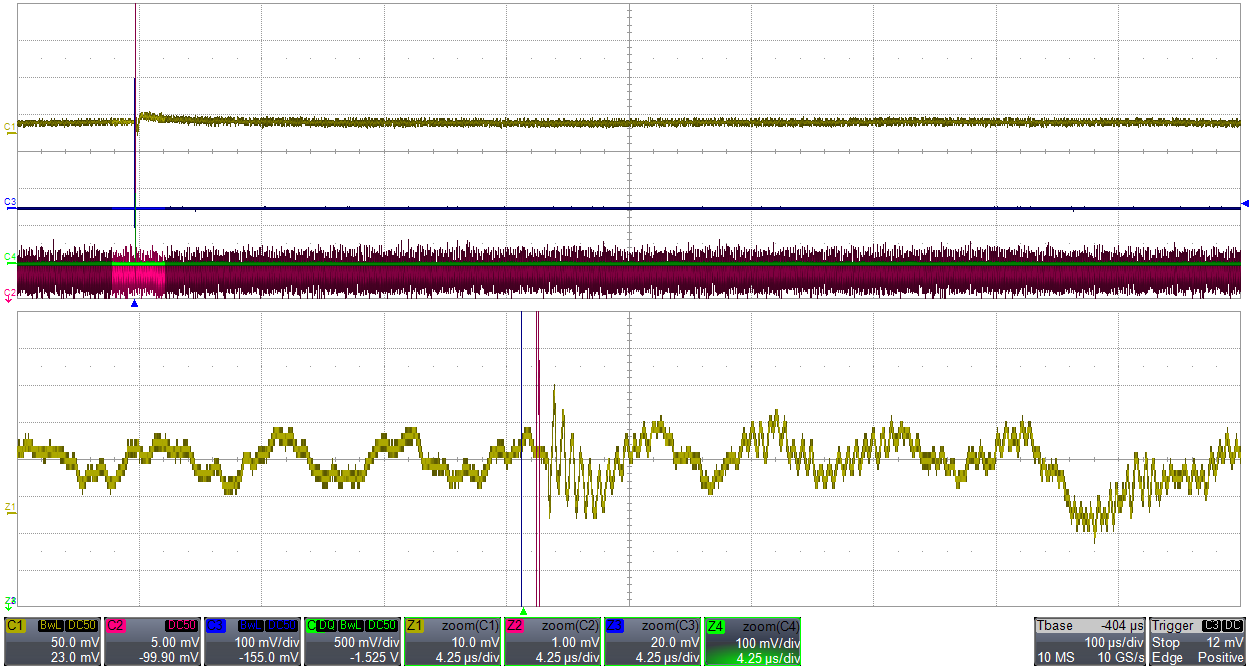This screenshot has width=1251, height=667.
Task: Open the Trigger settings box
Action: point(1198,641)
